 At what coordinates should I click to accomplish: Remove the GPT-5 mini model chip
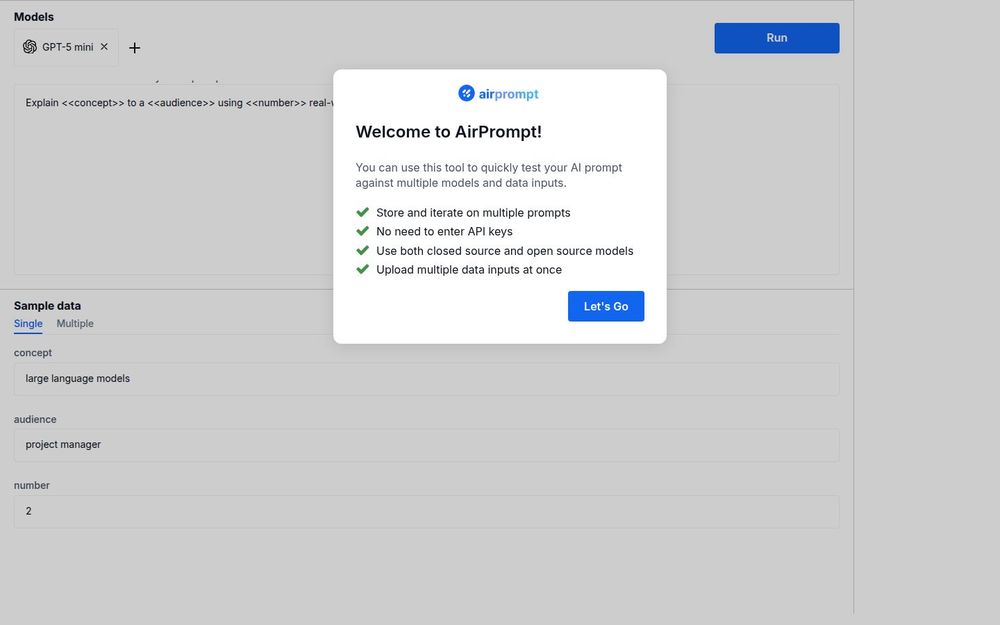click(x=104, y=47)
